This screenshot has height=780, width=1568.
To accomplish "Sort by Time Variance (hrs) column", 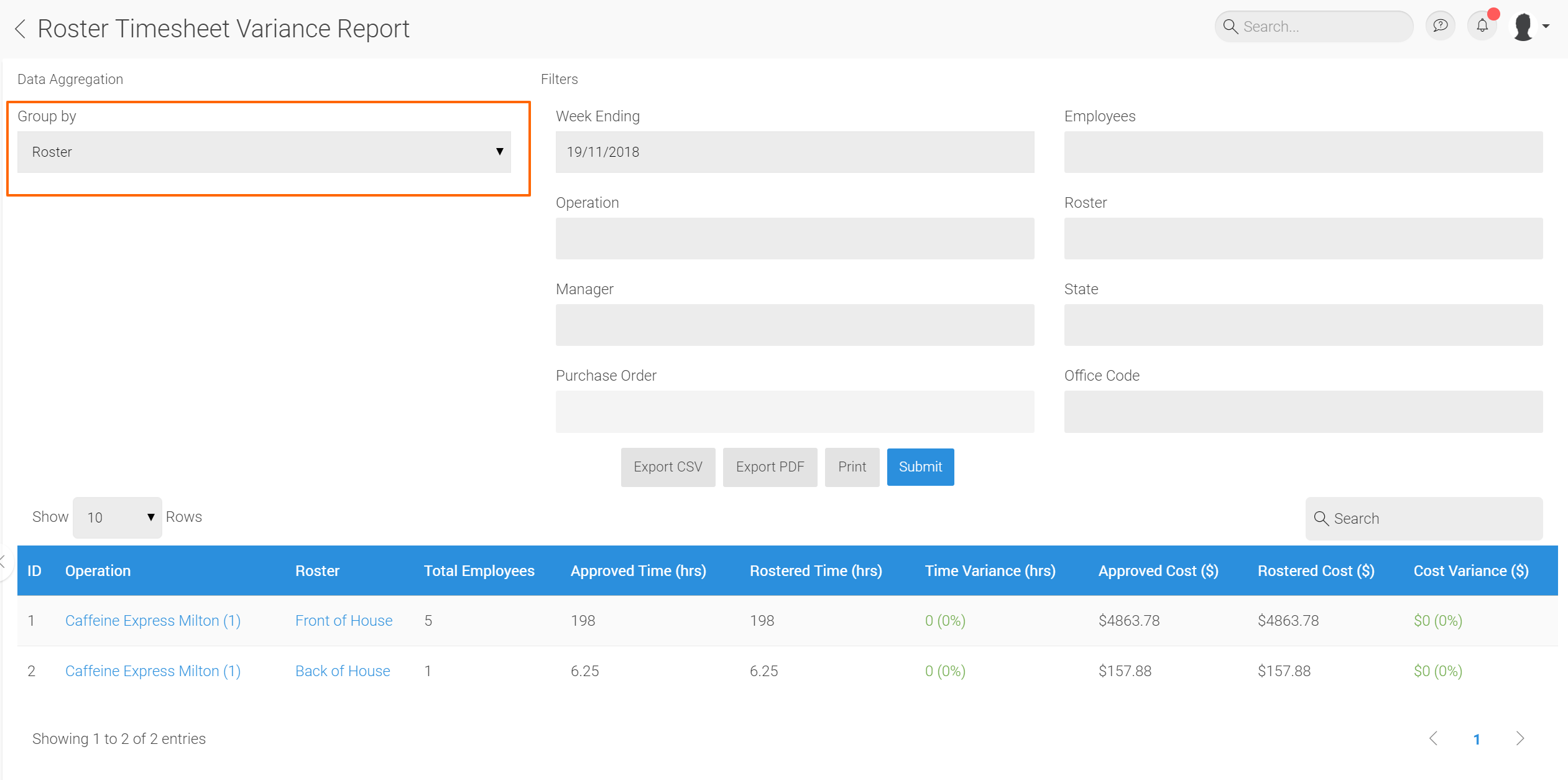I will pos(990,570).
